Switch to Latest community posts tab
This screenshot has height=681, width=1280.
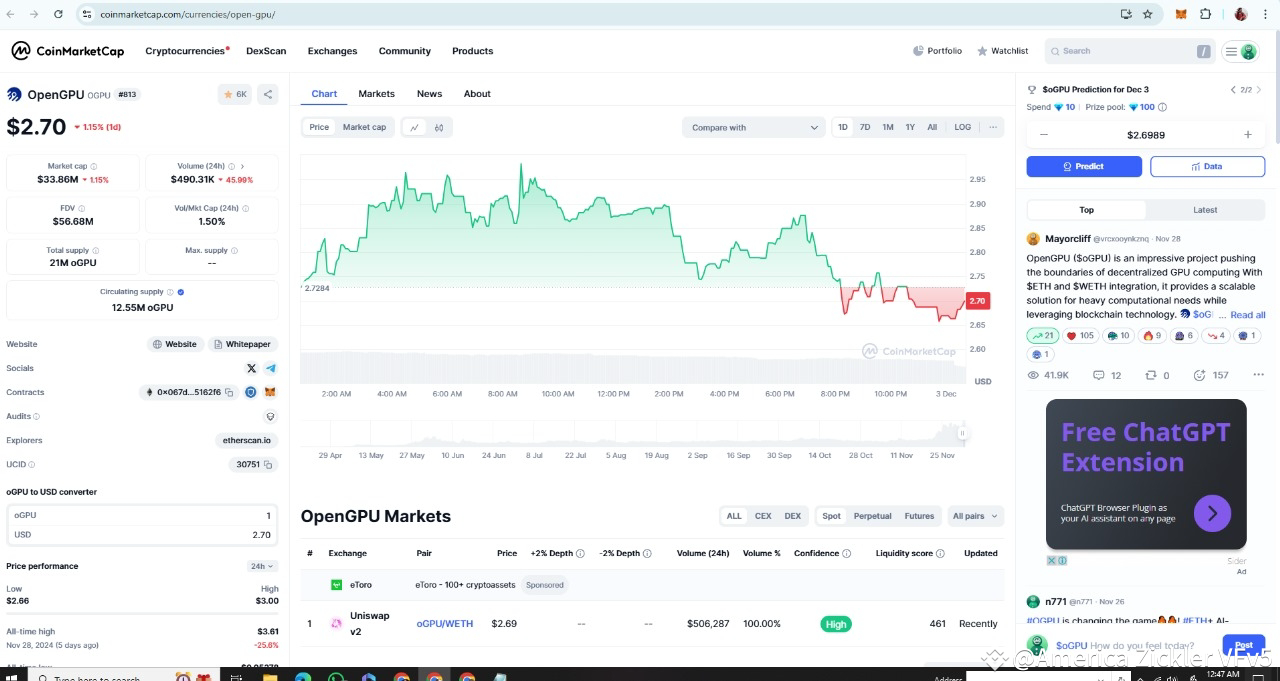tap(1205, 210)
